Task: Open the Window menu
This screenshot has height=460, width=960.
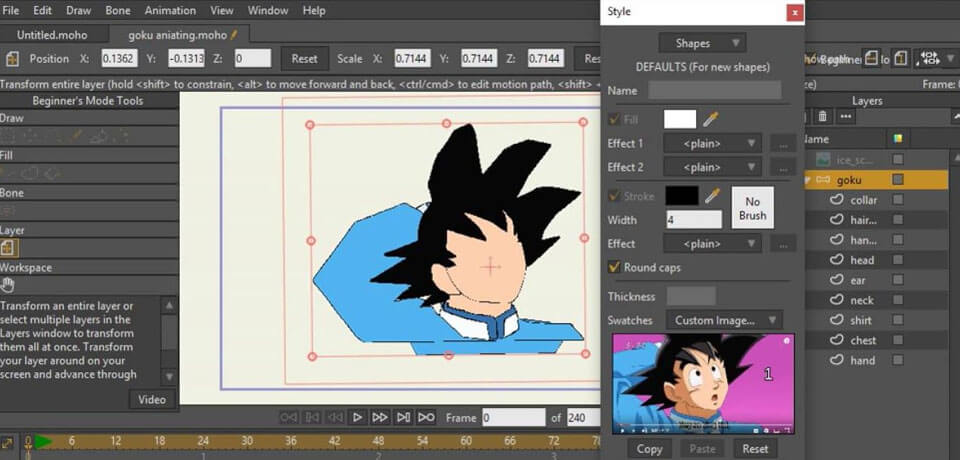Action: (268, 10)
